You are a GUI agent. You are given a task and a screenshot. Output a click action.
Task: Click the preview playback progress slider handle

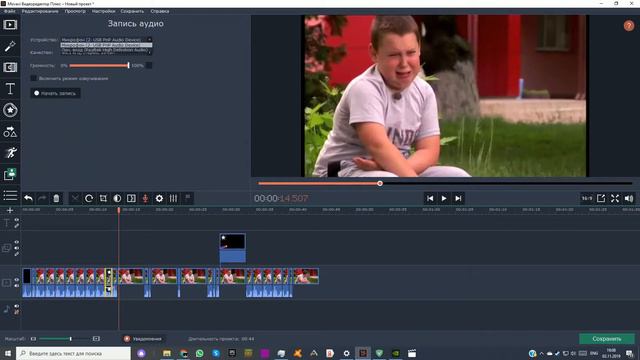[x=380, y=183]
